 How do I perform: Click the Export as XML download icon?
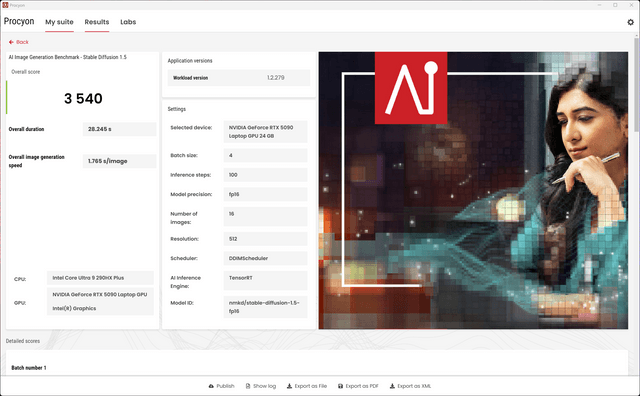(x=392, y=386)
